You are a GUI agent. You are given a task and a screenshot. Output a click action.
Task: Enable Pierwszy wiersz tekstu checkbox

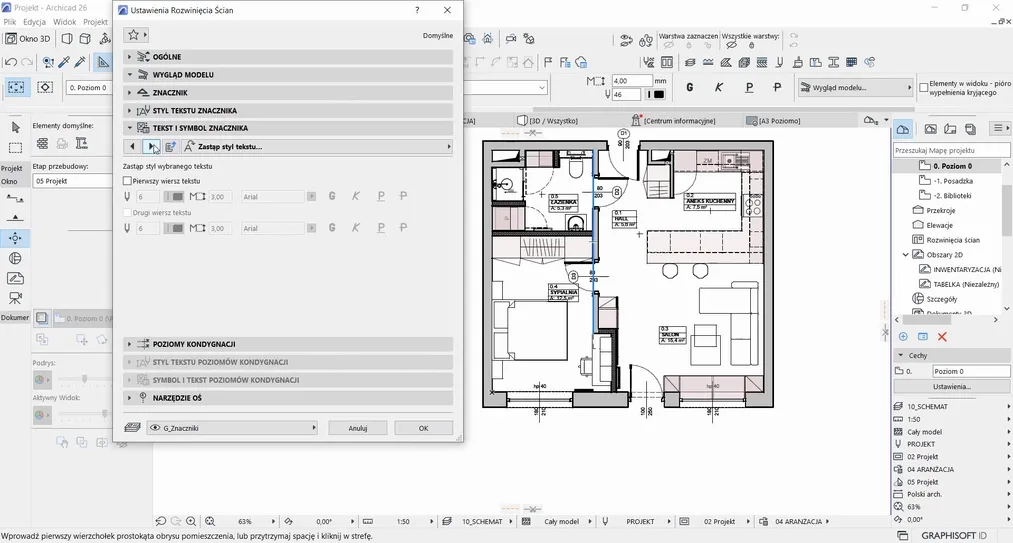tap(127, 181)
